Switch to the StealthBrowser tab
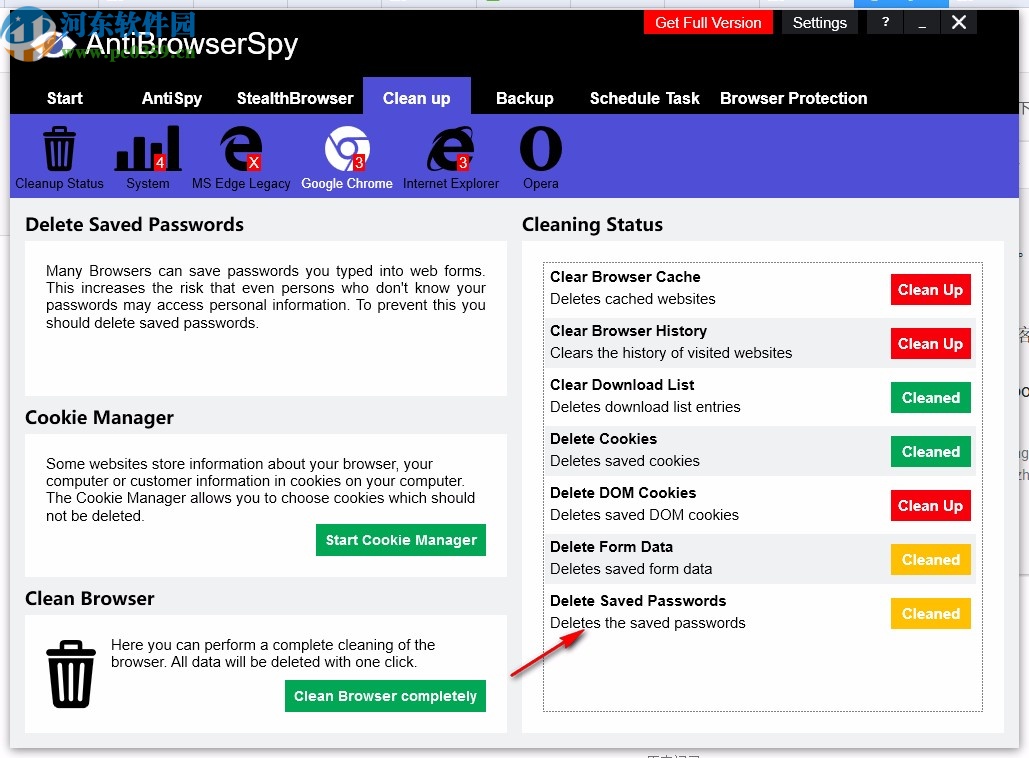 tap(295, 98)
